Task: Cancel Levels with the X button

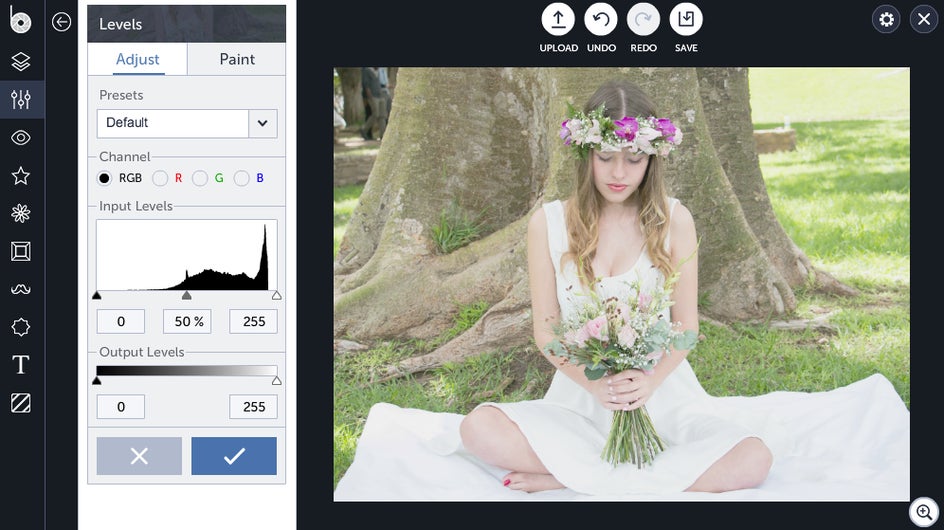Action: pos(139,456)
